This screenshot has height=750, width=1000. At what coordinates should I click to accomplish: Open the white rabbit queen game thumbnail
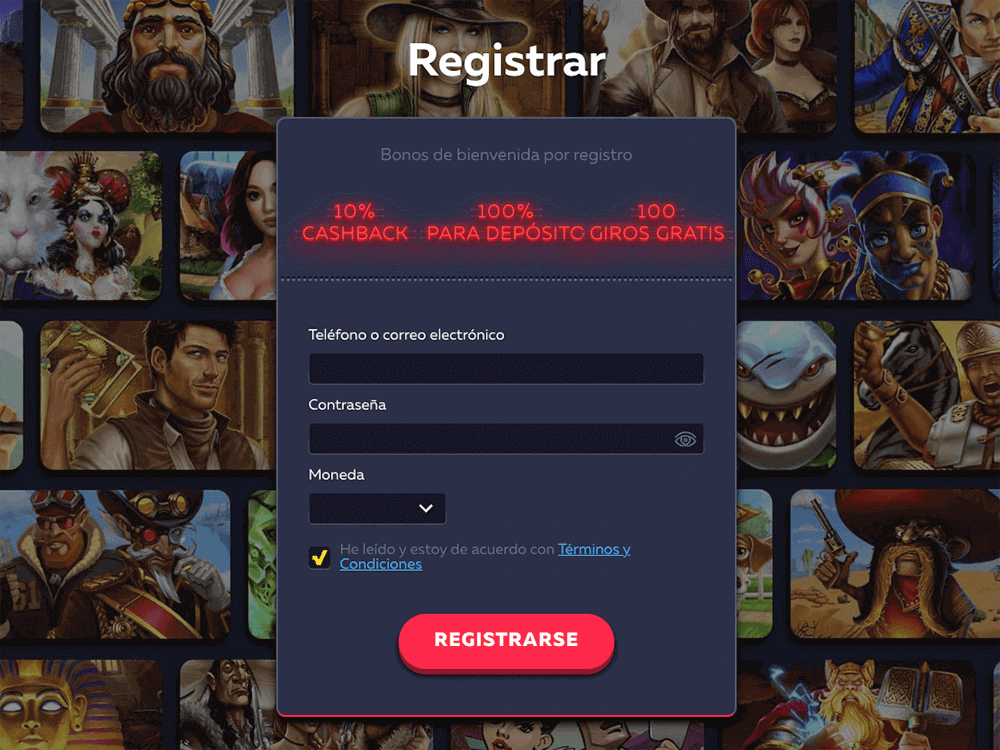[80, 225]
